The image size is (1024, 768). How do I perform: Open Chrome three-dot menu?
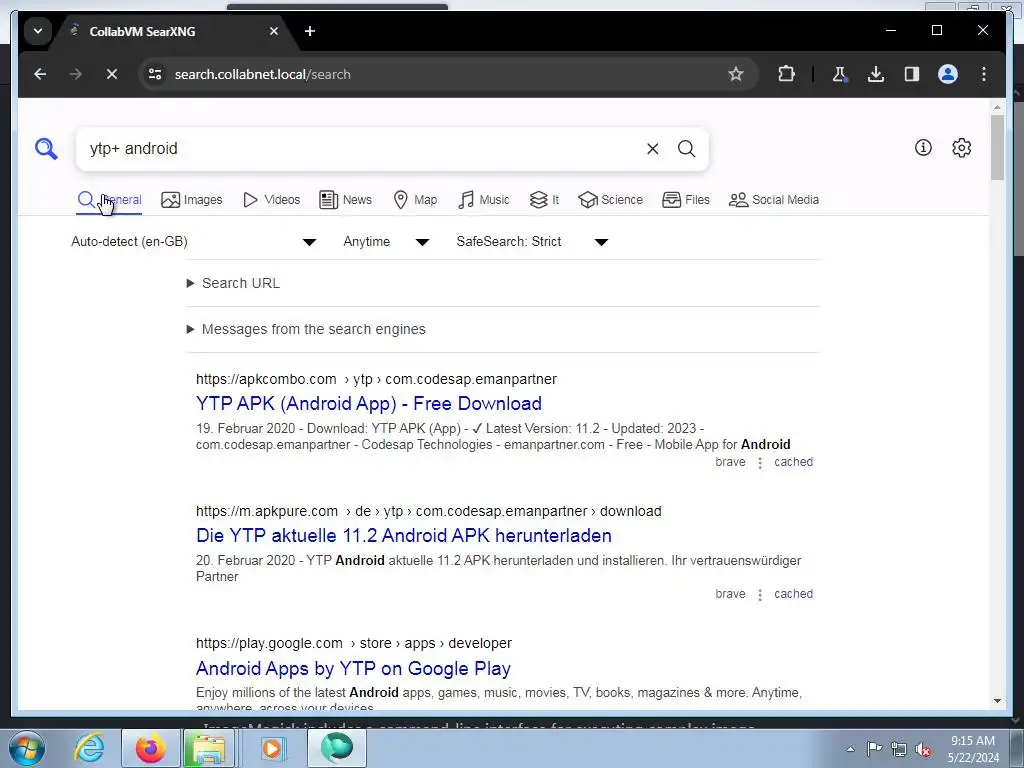pyautogui.click(x=984, y=74)
